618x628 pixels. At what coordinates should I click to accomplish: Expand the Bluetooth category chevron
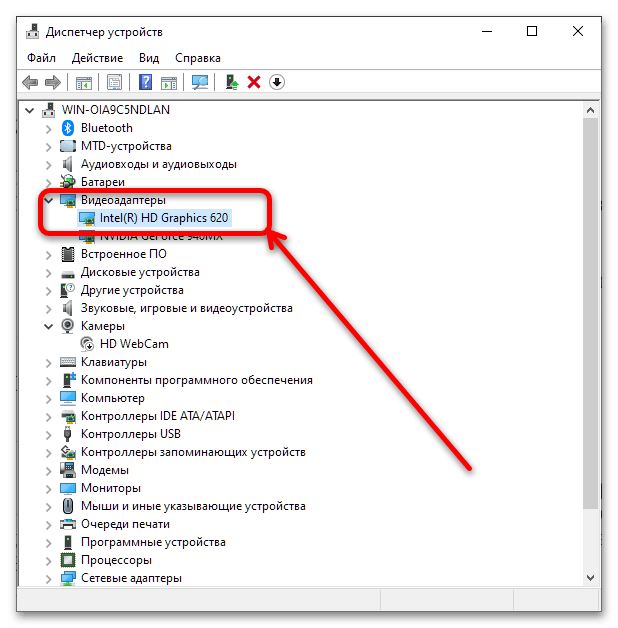[48, 129]
